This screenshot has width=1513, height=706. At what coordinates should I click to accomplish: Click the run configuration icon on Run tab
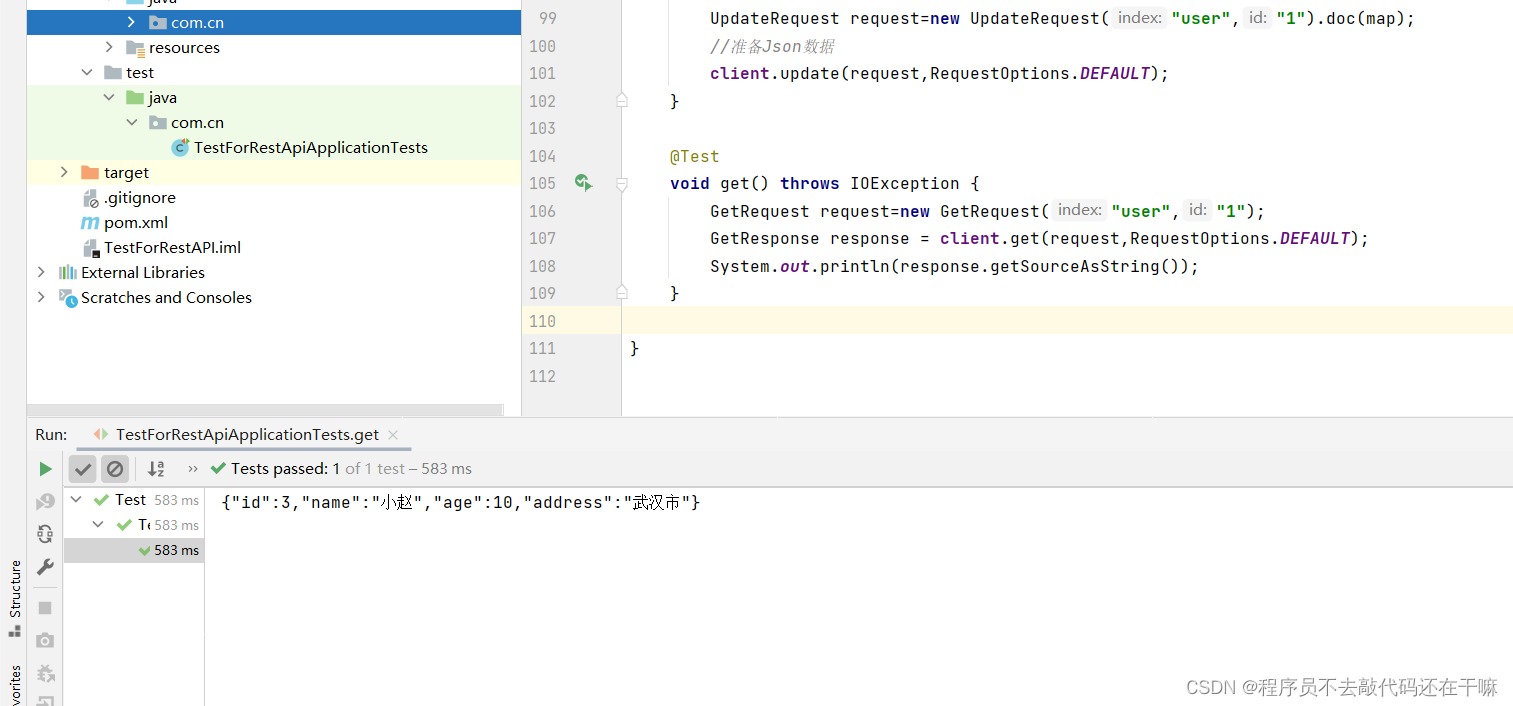[x=100, y=435]
